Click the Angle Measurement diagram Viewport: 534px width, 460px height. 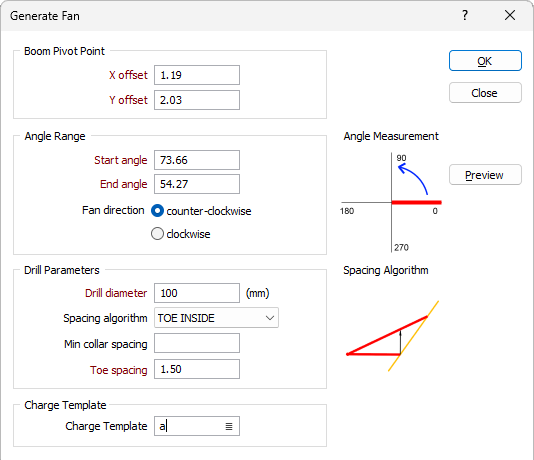pyautogui.click(x=391, y=202)
